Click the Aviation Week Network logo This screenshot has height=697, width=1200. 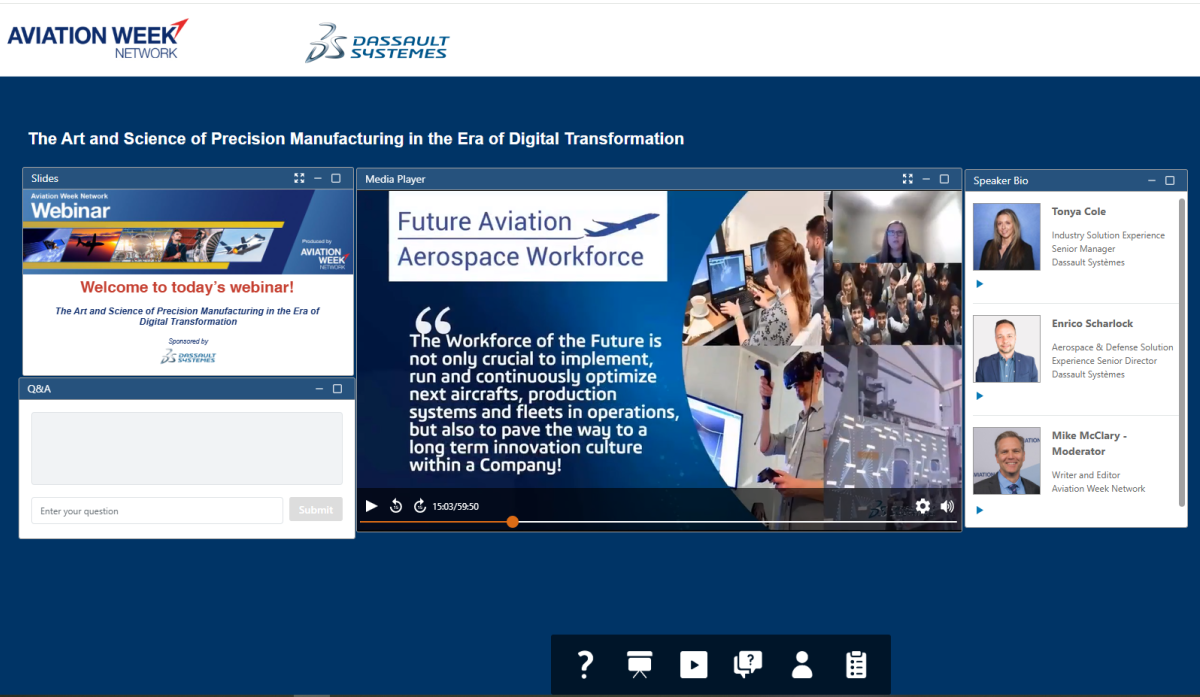coord(98,38)
